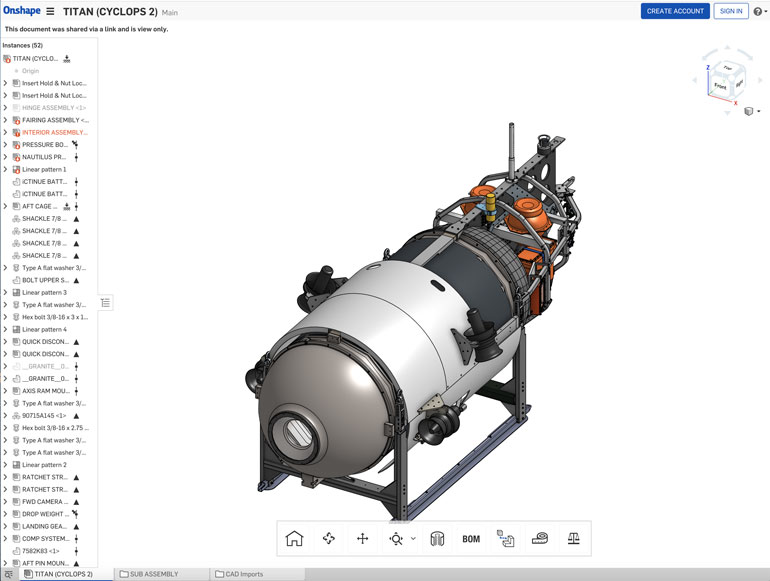
Task: Click the Home view icon in bottom toolbar
Action: tap(294, 539)
